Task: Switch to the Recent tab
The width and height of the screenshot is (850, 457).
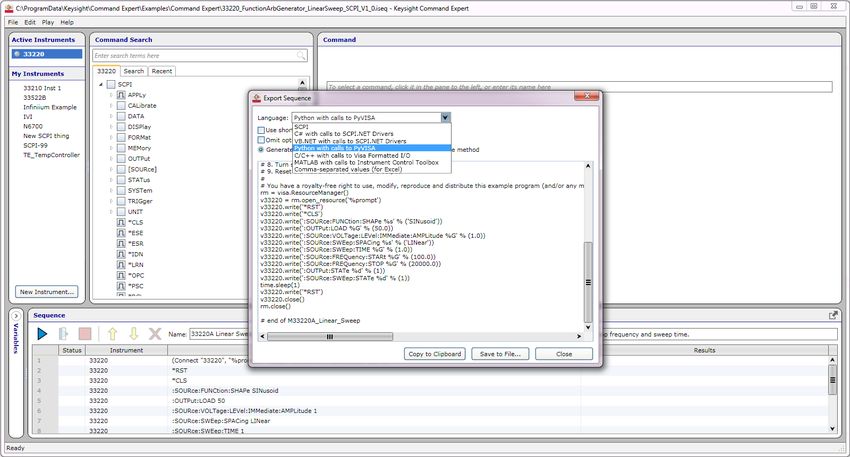Action: coord(162,71)
